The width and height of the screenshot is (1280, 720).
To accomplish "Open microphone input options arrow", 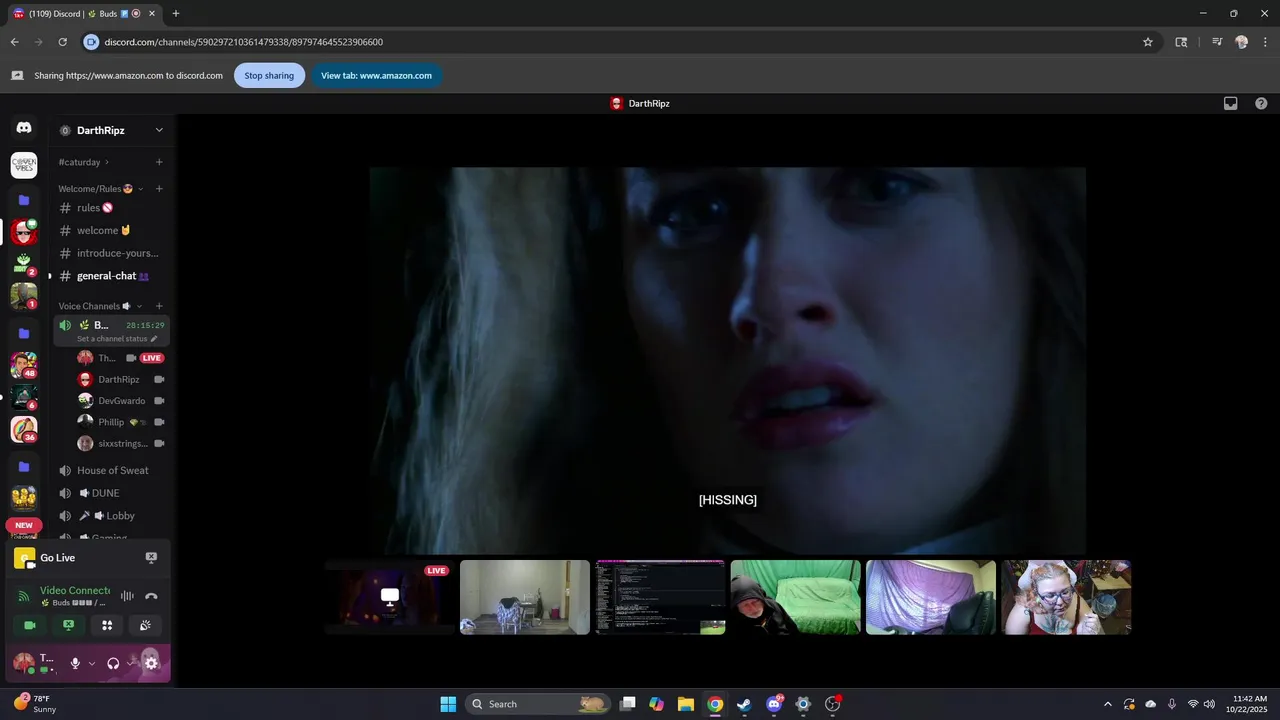I will click(92, 663).
